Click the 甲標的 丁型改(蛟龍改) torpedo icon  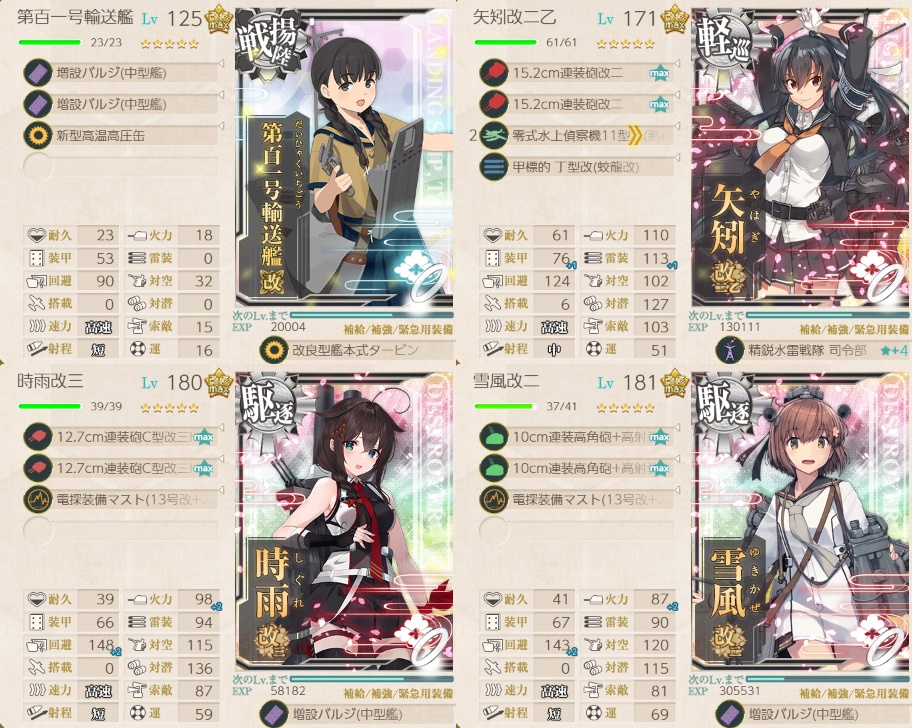494,167
